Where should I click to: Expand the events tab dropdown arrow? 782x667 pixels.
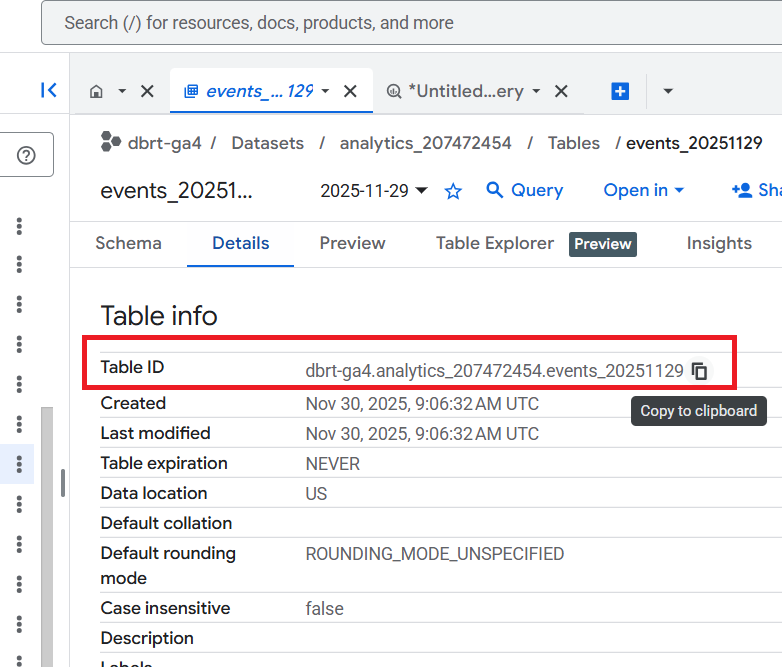325,91
